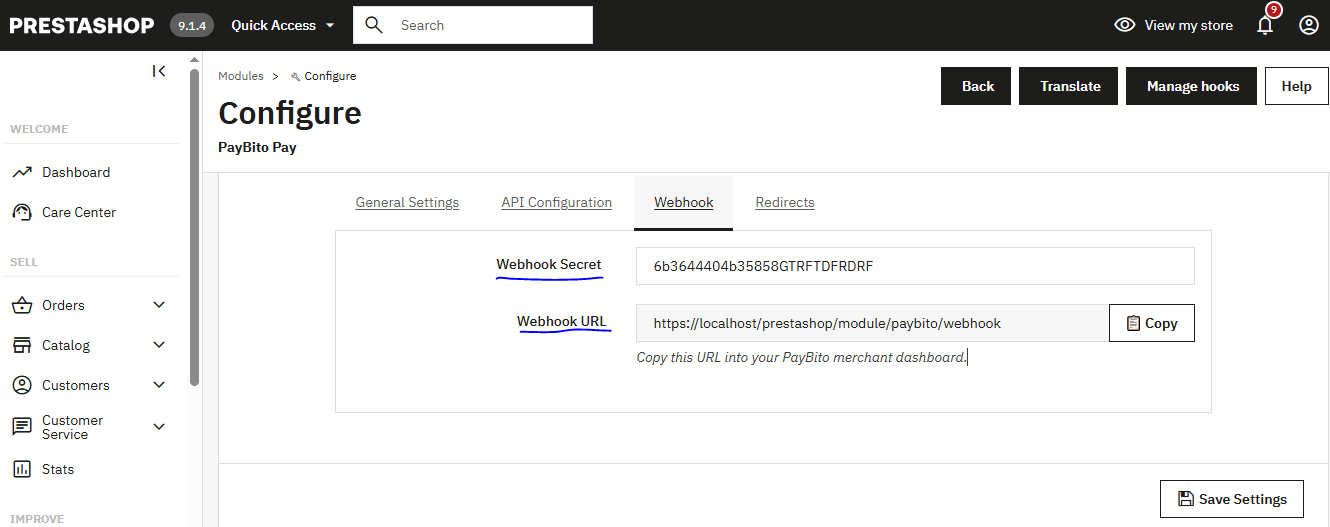Viewport: 1330px width, 527px height.
Task: Click the Webhook URL label
Action: pyautogui.click(x=562, y=322)
